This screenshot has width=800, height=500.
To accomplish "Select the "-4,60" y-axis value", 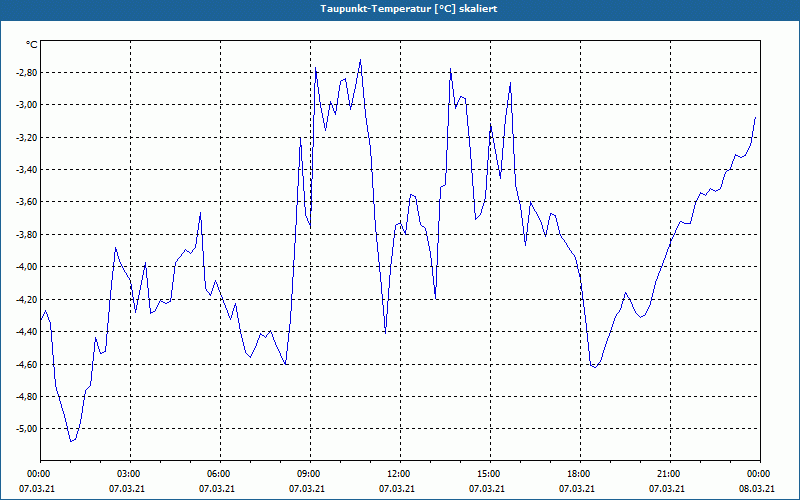I will 28,364.
